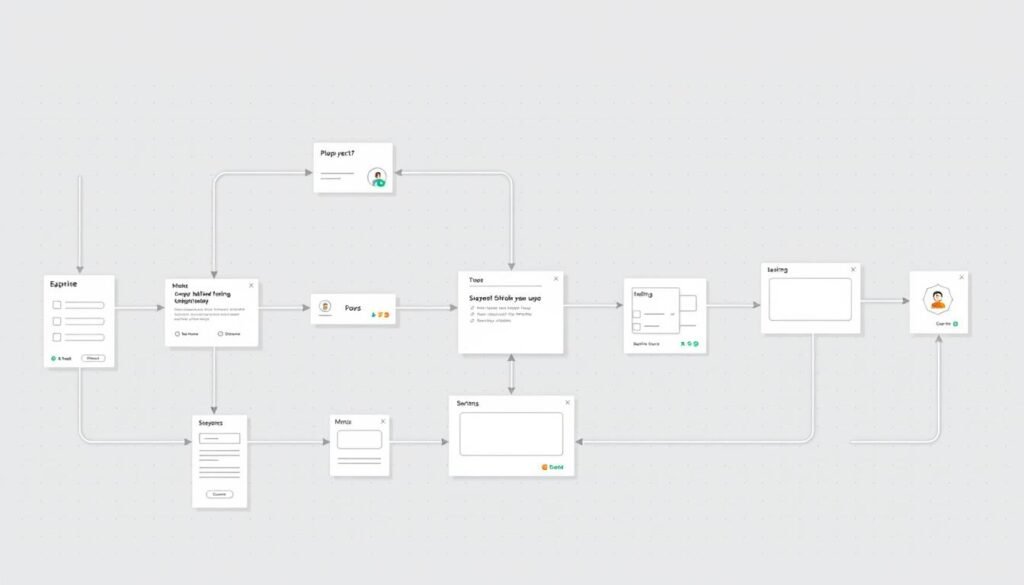Viewport: 1024px width, 585px height.
Task: Select the right radio option in the Maks card
Action: click(x=220, y=334)
